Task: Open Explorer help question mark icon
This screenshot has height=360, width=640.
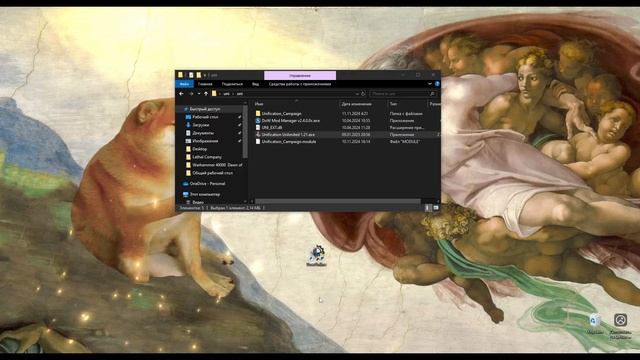Action: (437, 84)
